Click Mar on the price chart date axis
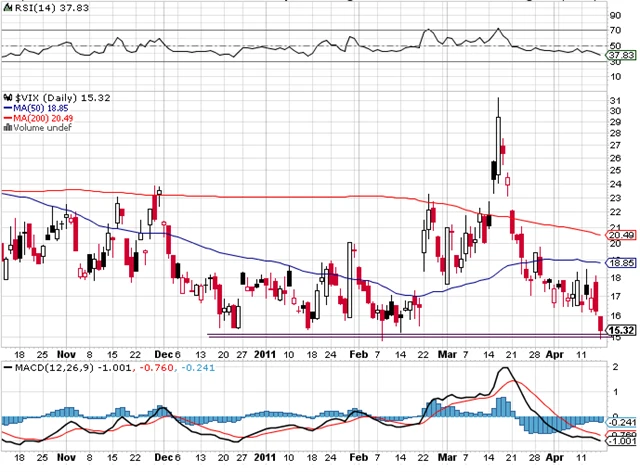The image size is (640, 472). [x=447, y=354]
